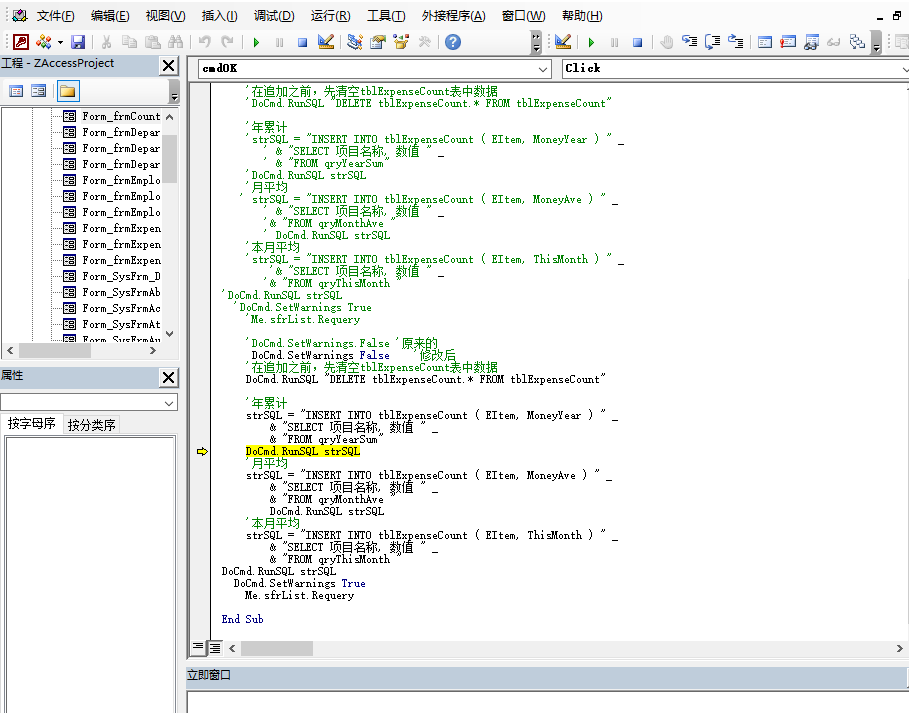Open Quick Watch glasses icon
Screen dimensions: 909x713
[834, 42]
